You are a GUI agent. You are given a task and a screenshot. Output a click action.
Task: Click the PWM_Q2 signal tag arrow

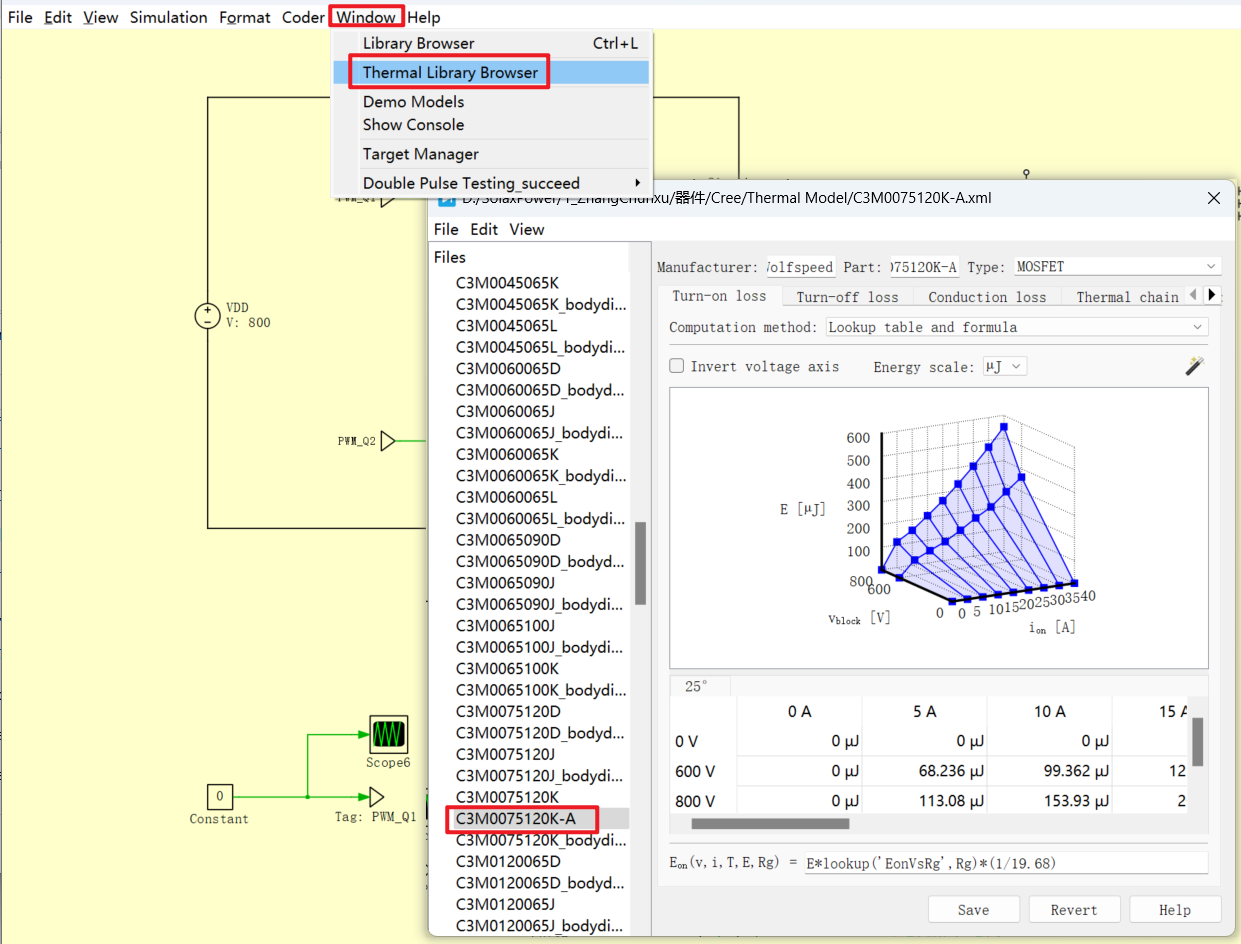pyautogui.click(x=388, y=441)
